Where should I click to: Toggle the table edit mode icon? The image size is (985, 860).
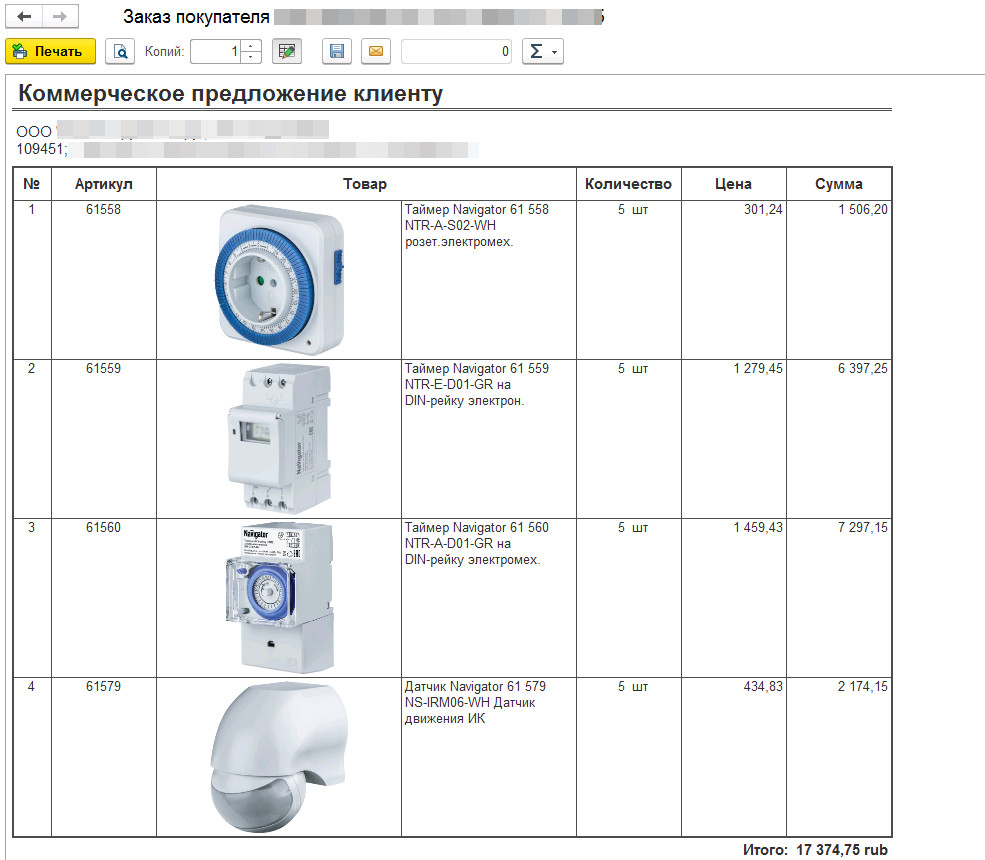(287, 51)
